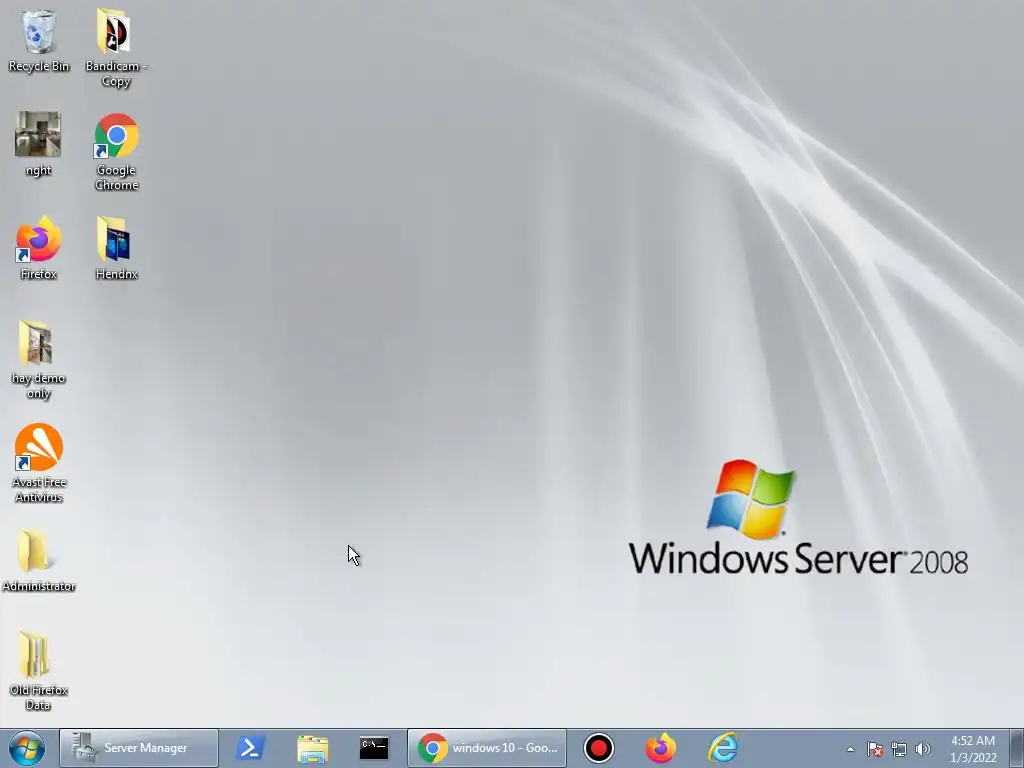The height and width of the screenshot is (768, 1024).
Task: Open Action Center flag in tray
Action: 875,749
